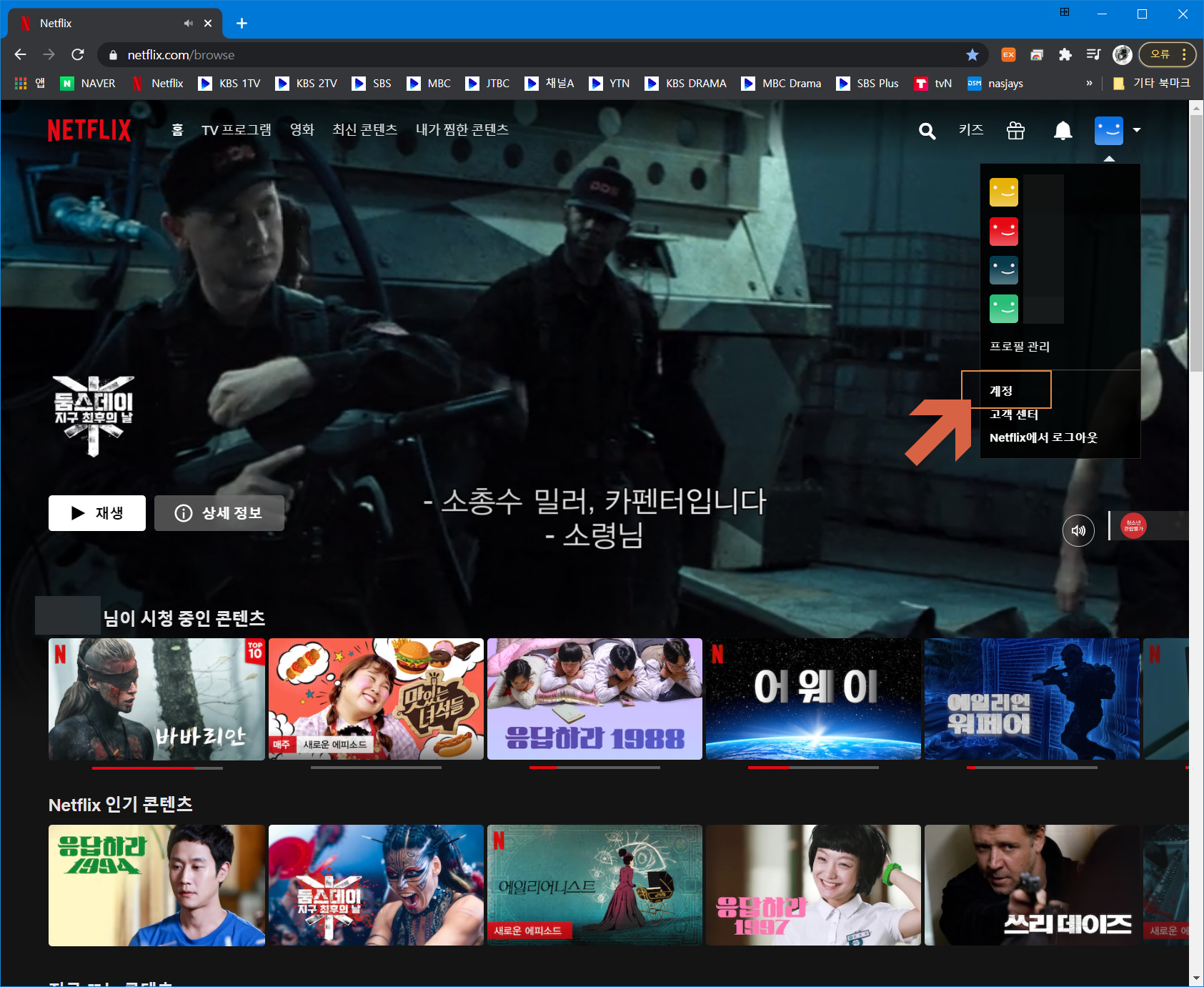
Task: Open the 응답하라 1997 thumbnail
Action: [x=813, y=886]
